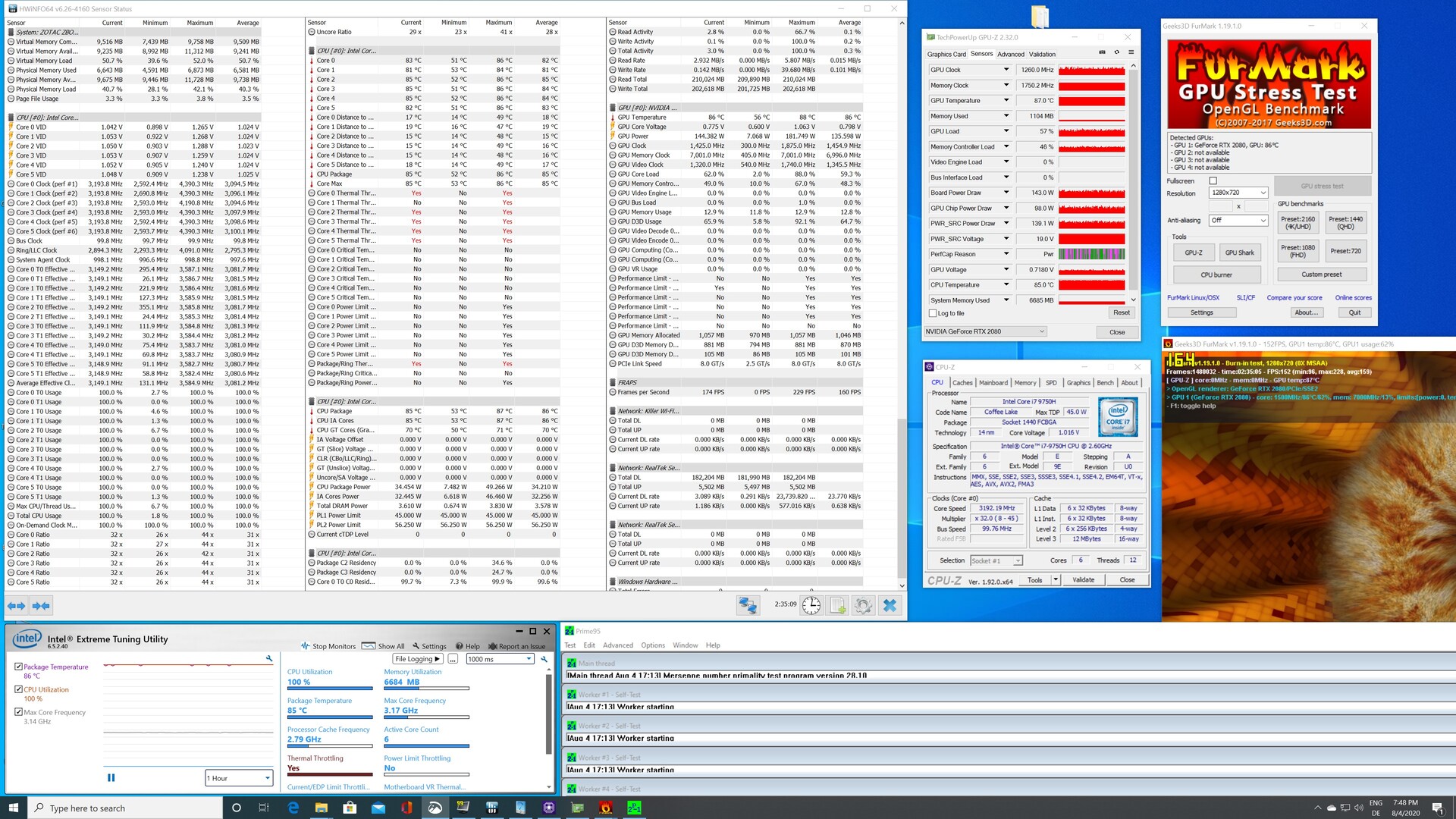Click wrench icon above Intel XTU graph
1456x819 pixels.
[268, 658]
